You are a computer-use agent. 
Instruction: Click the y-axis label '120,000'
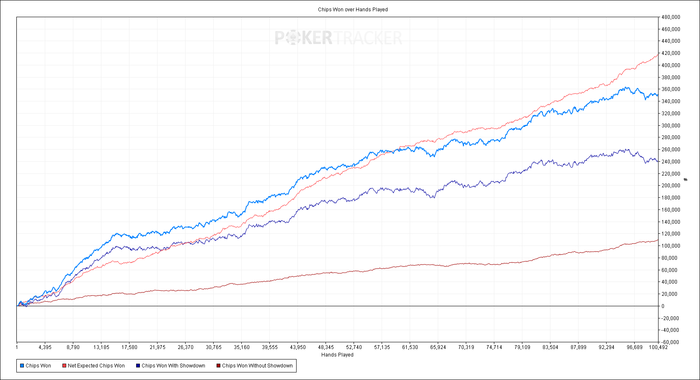pos(671,234)
